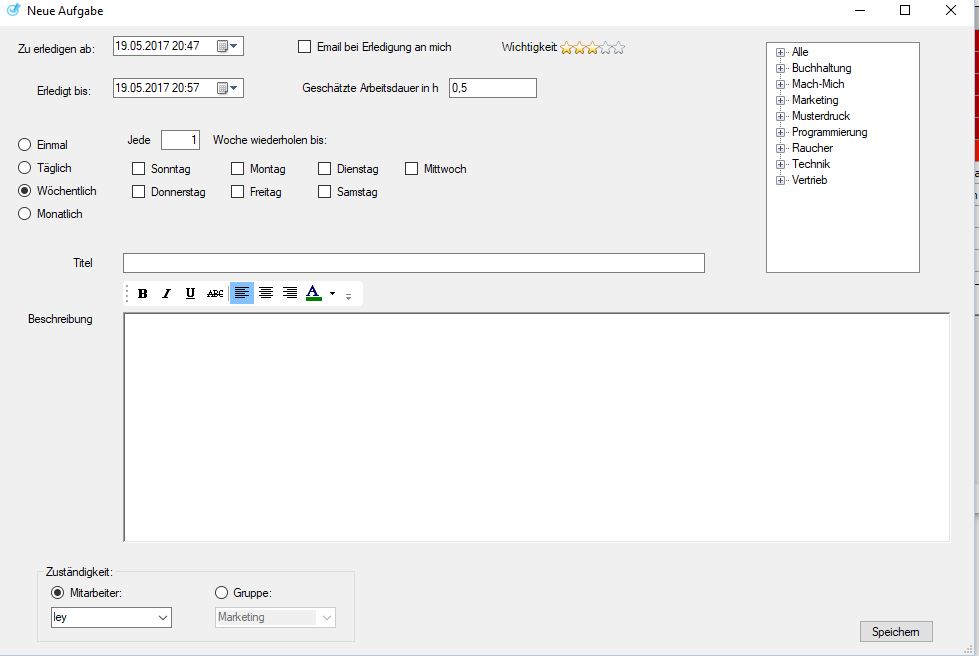
Task: Select Programmierung label in category tree
Action: click(x=829, y=132)
